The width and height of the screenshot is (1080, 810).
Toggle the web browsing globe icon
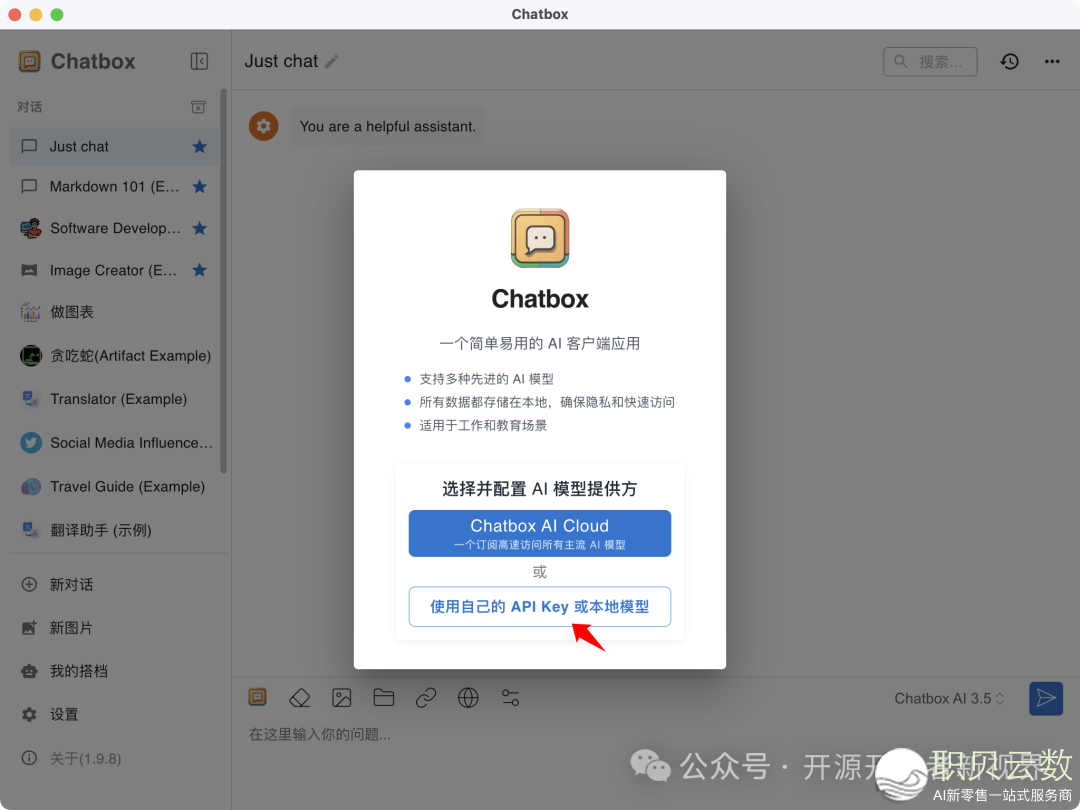[468, 698]
